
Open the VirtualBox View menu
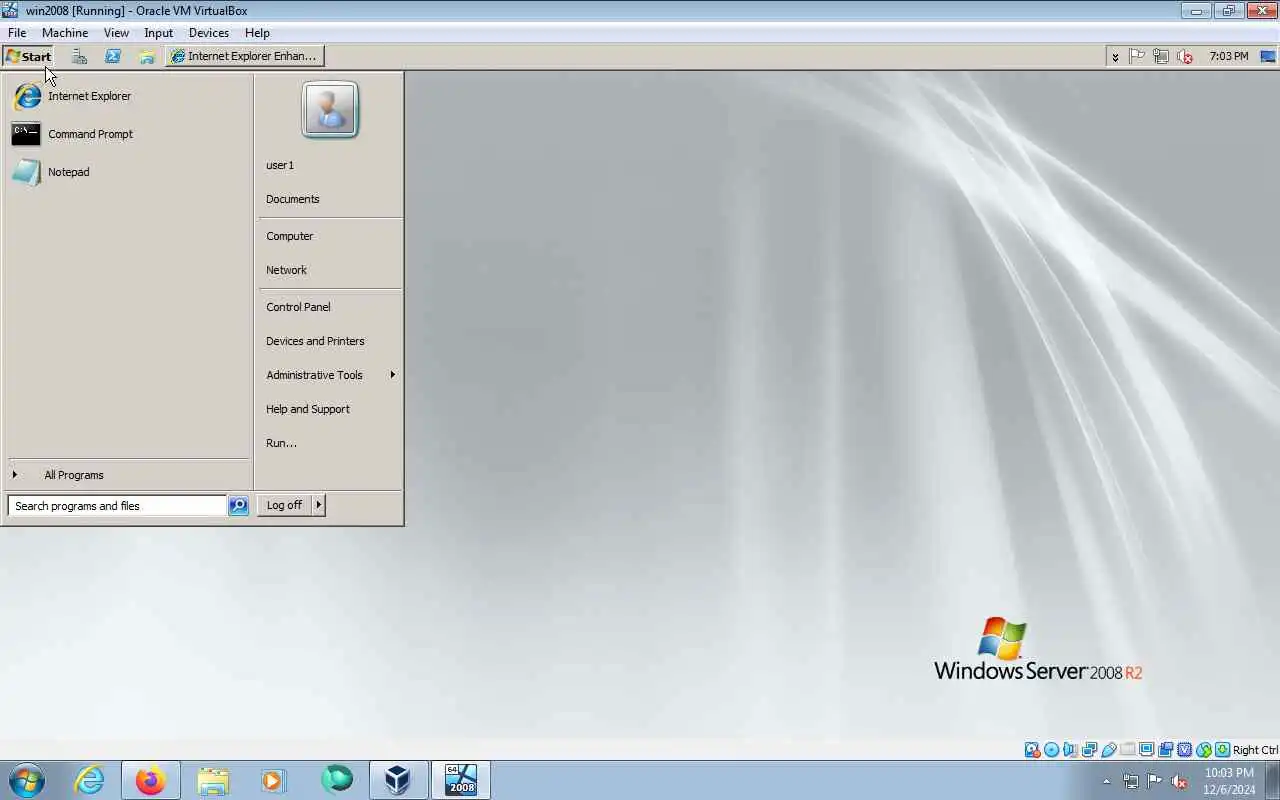pyautogui.click(x=116, y=33)
